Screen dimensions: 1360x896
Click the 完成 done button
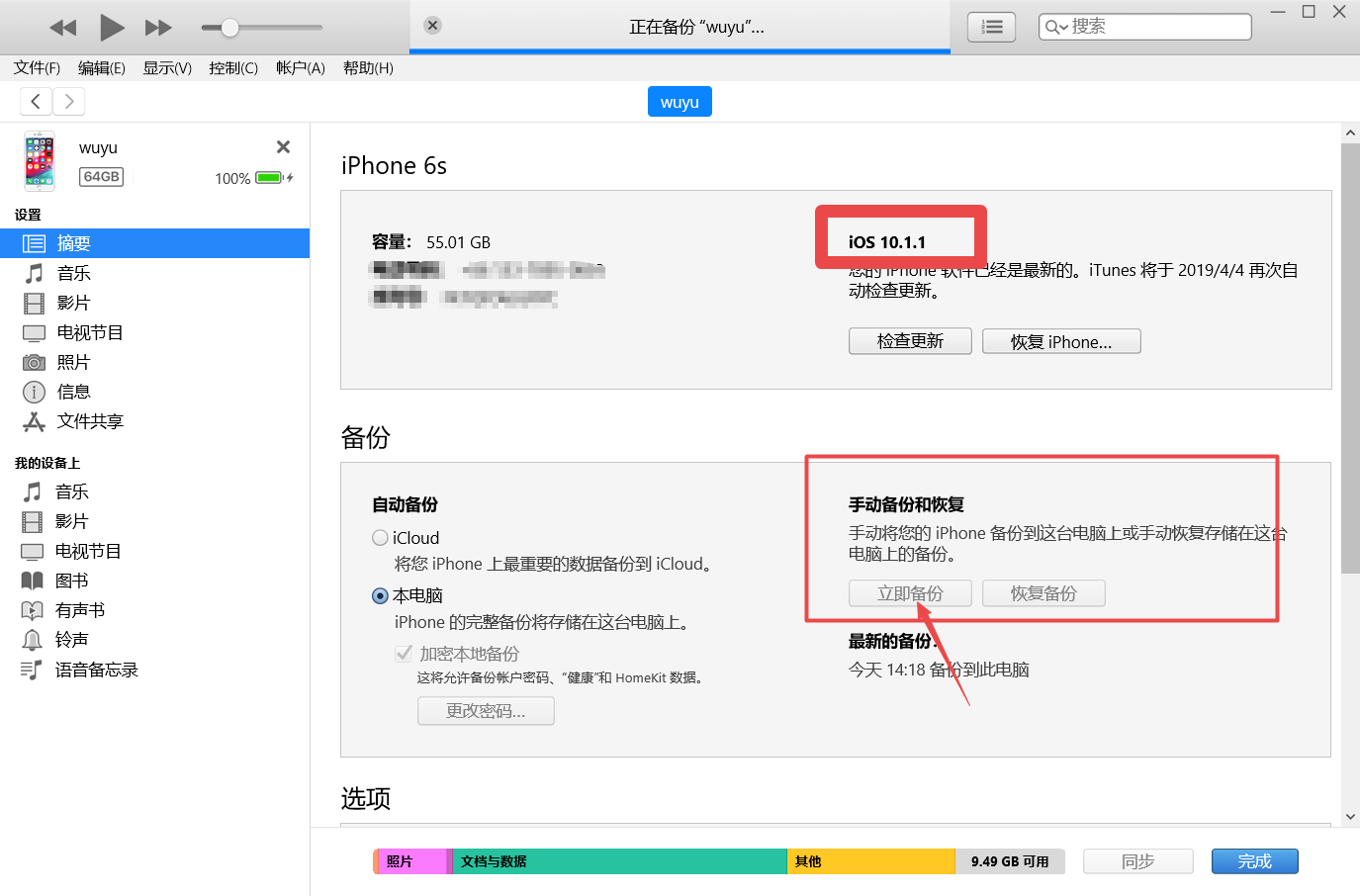coord(1255,861)
